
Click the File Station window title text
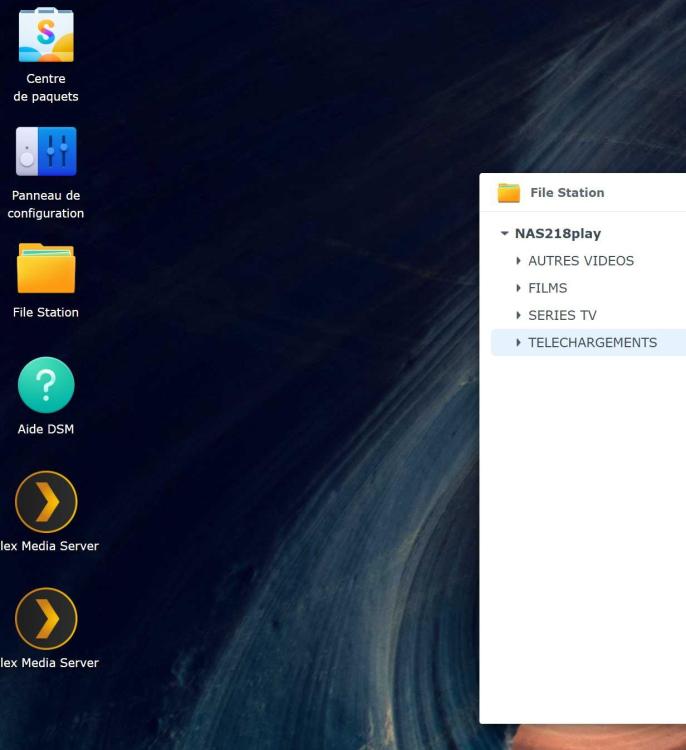tap(567, 193)
